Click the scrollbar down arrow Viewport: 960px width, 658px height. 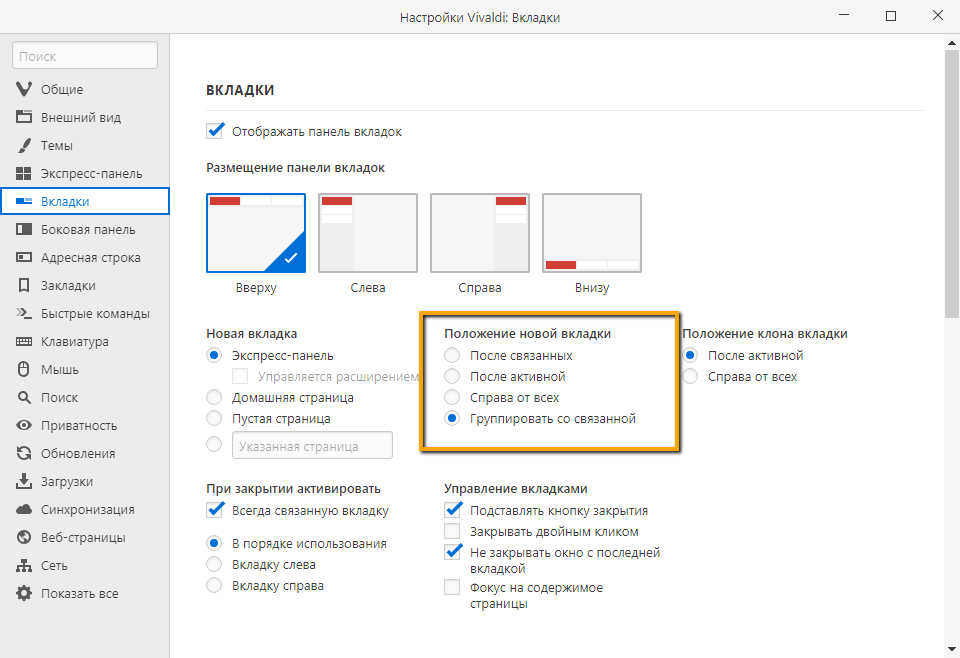(x=952, y=649)
